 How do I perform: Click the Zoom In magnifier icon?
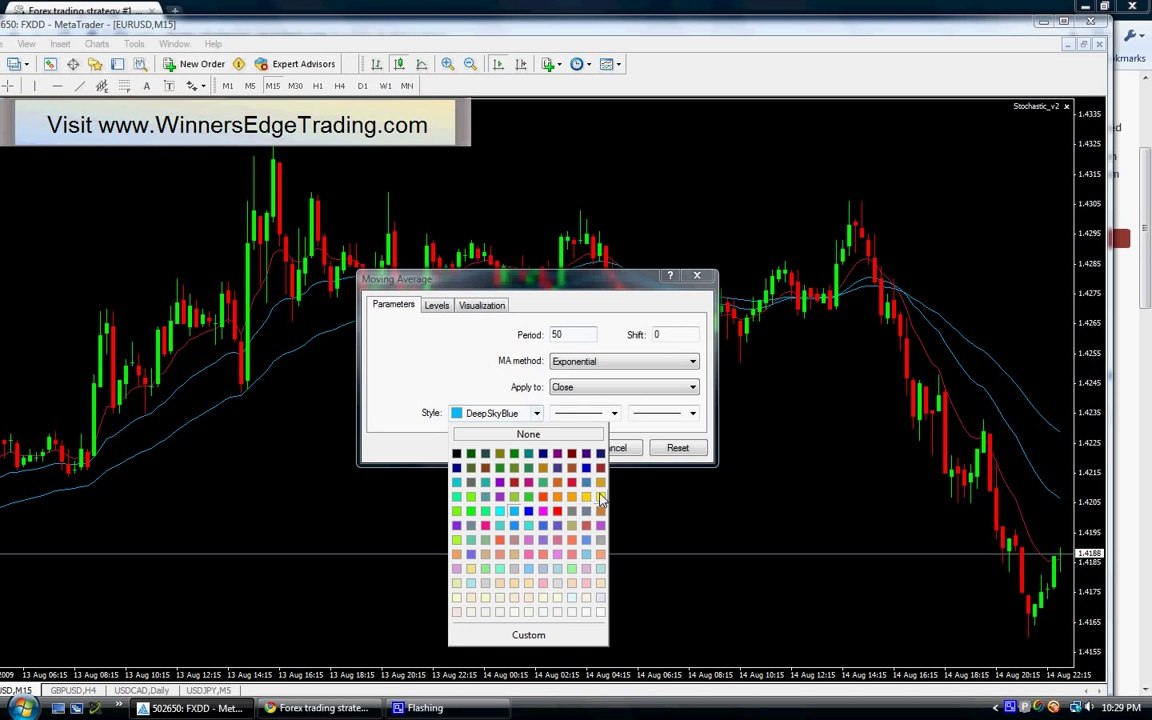(x=447, y=64)
